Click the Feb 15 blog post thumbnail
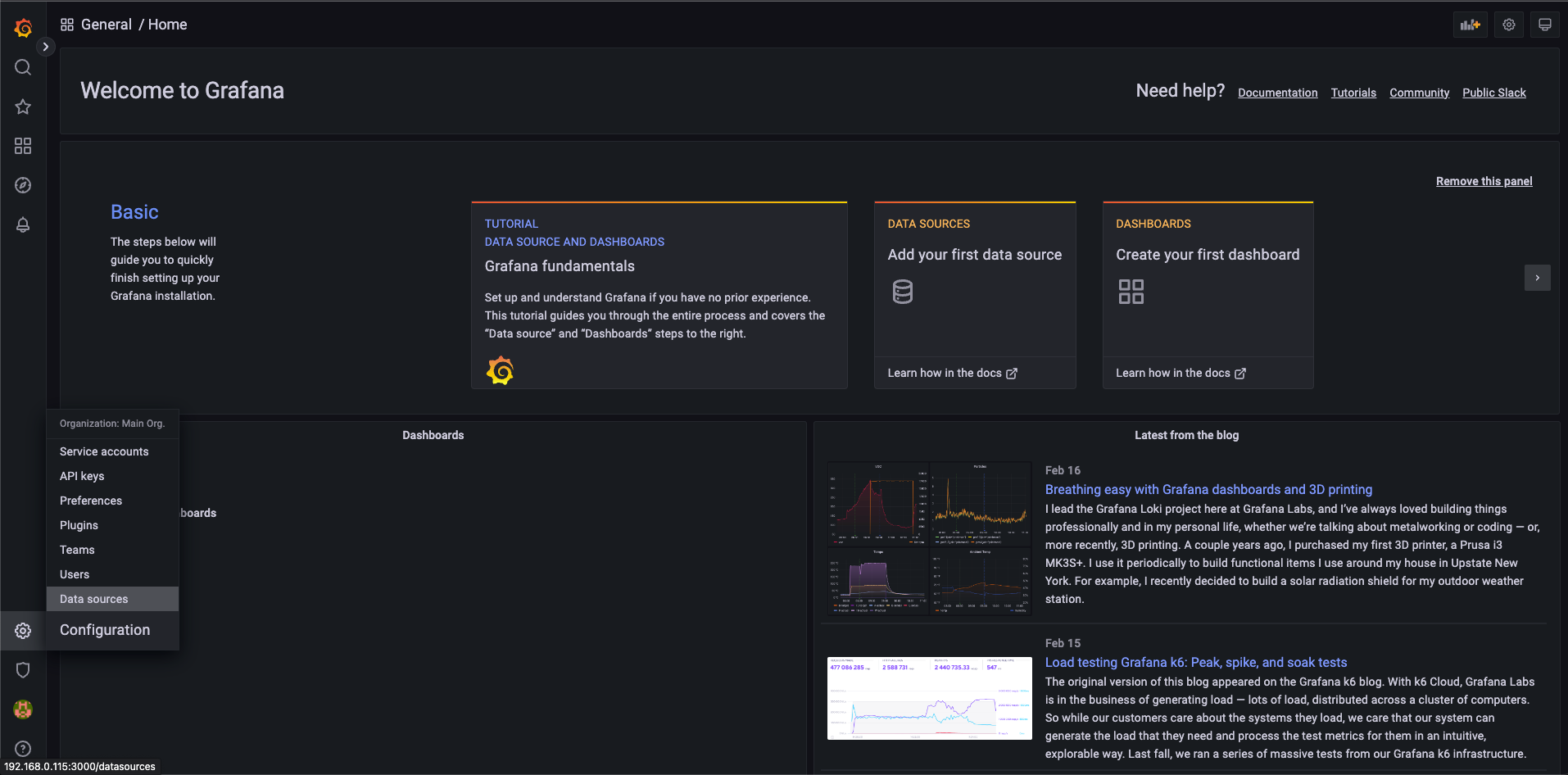The height and width of the screenshot is (775, 1568). click(930, 698)
